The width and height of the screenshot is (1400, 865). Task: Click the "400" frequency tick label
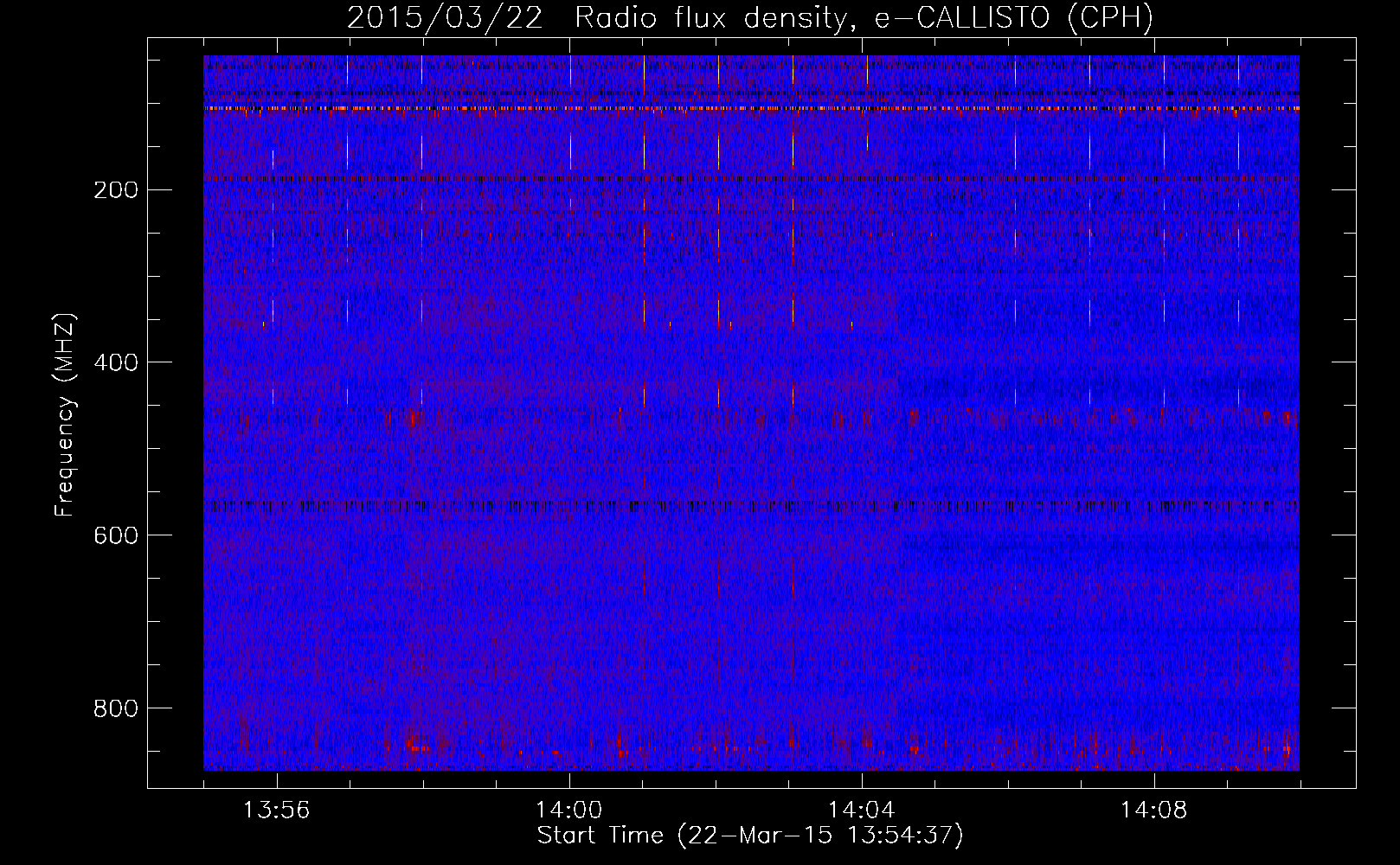[x=115, y=362]
